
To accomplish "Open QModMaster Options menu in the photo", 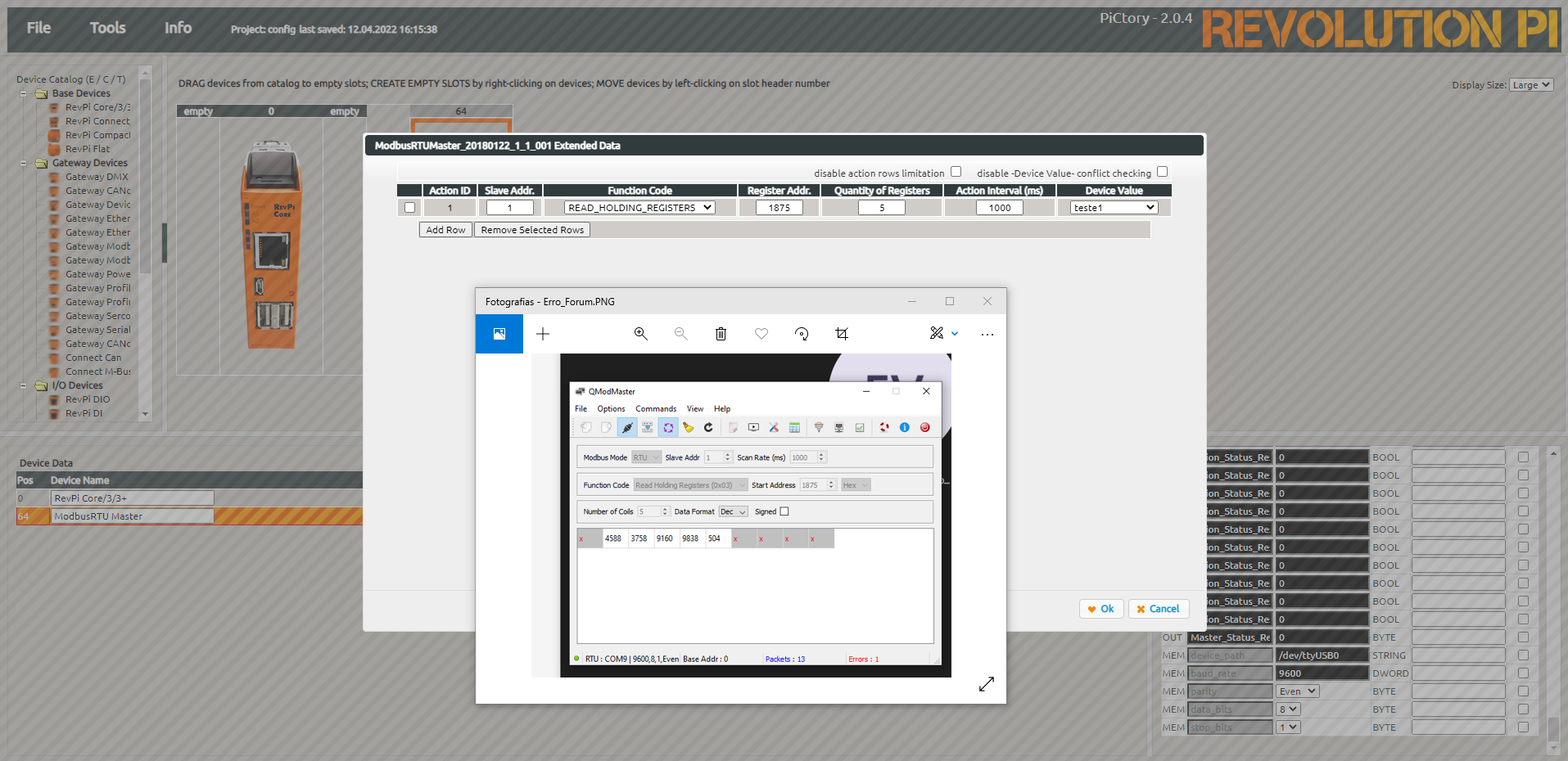I will [611, 408].
